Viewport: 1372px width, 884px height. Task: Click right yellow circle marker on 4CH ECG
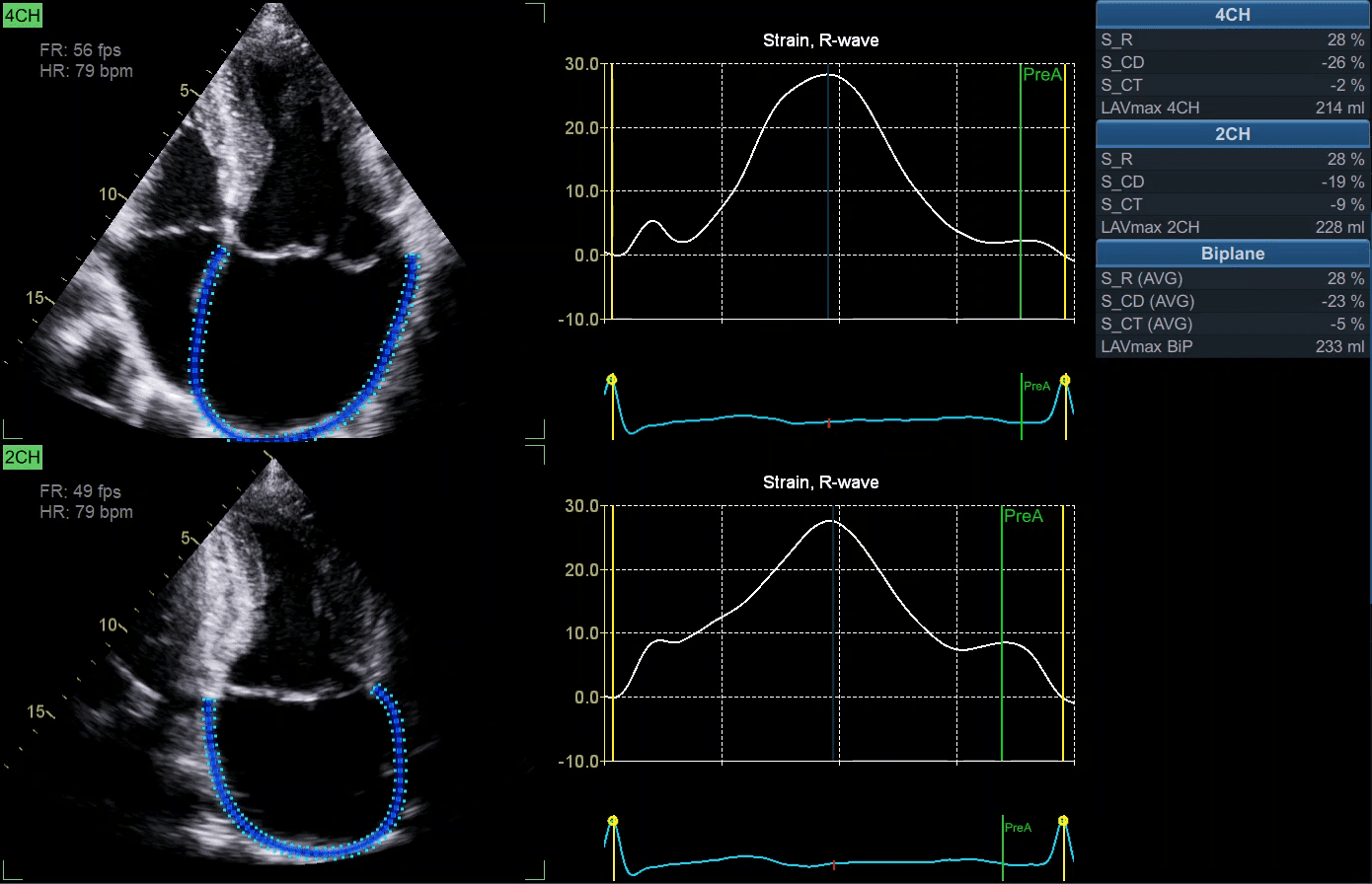click(x=1064, y=380)
